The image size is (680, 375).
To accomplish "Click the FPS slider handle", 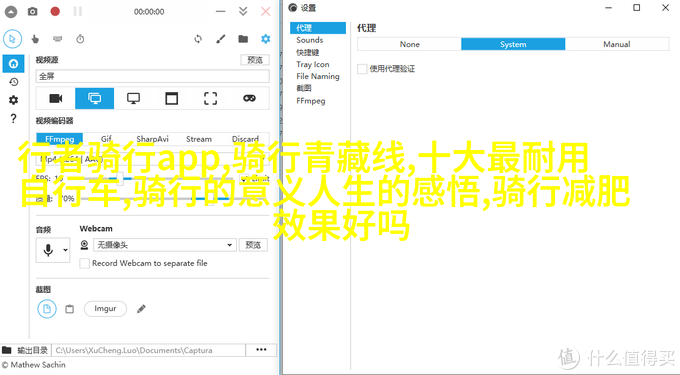I will [120, 178].
